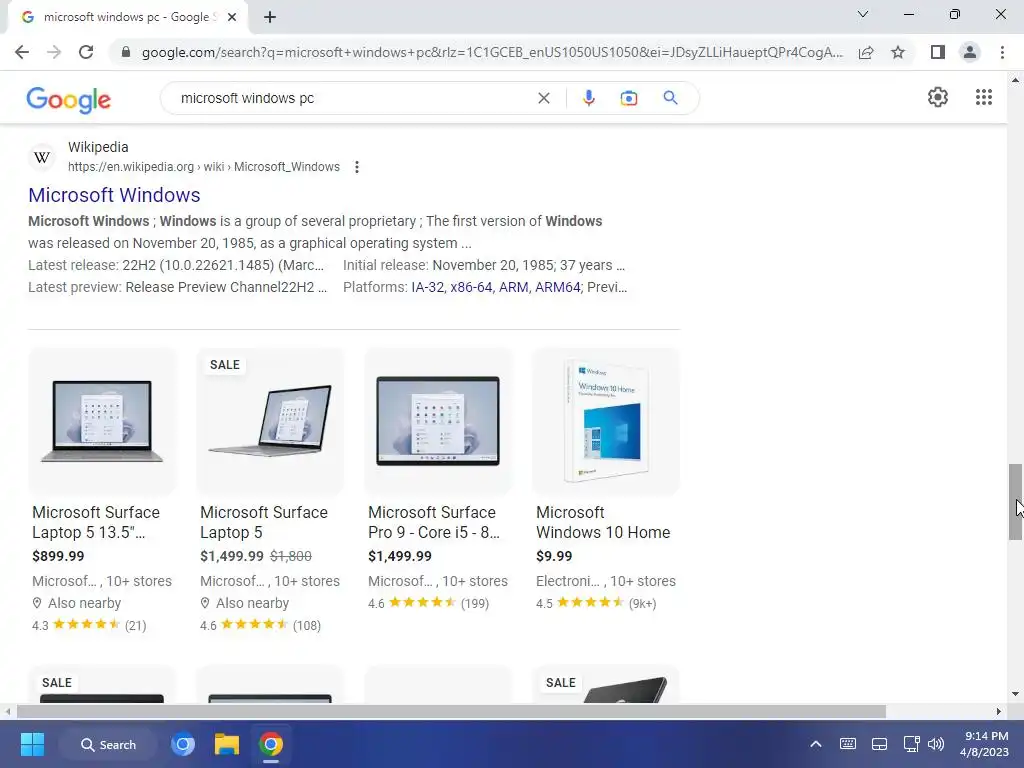The image size is (1024, 768).
Task: Focus the Google search box
Action: point(353,98)
